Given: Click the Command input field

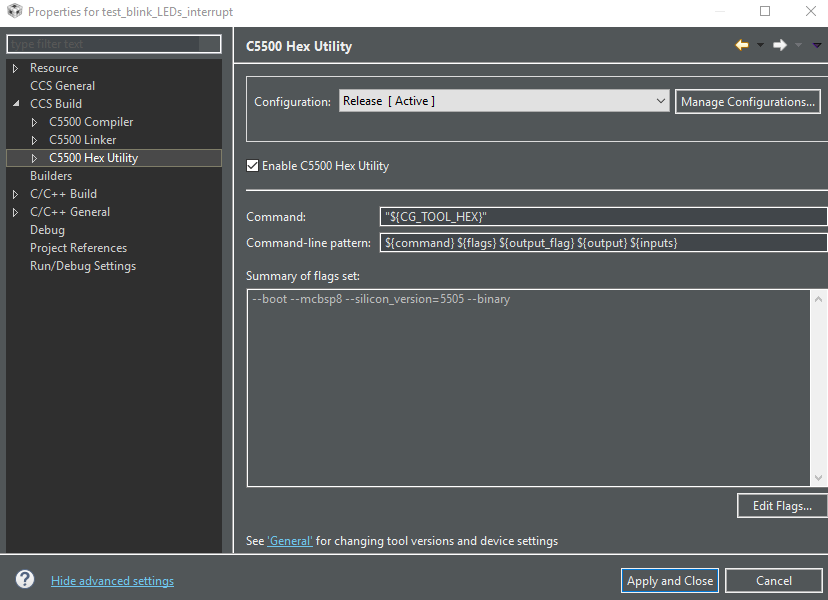Looking at the screenshot, I should pyautogui.click(x=603, y=217).
